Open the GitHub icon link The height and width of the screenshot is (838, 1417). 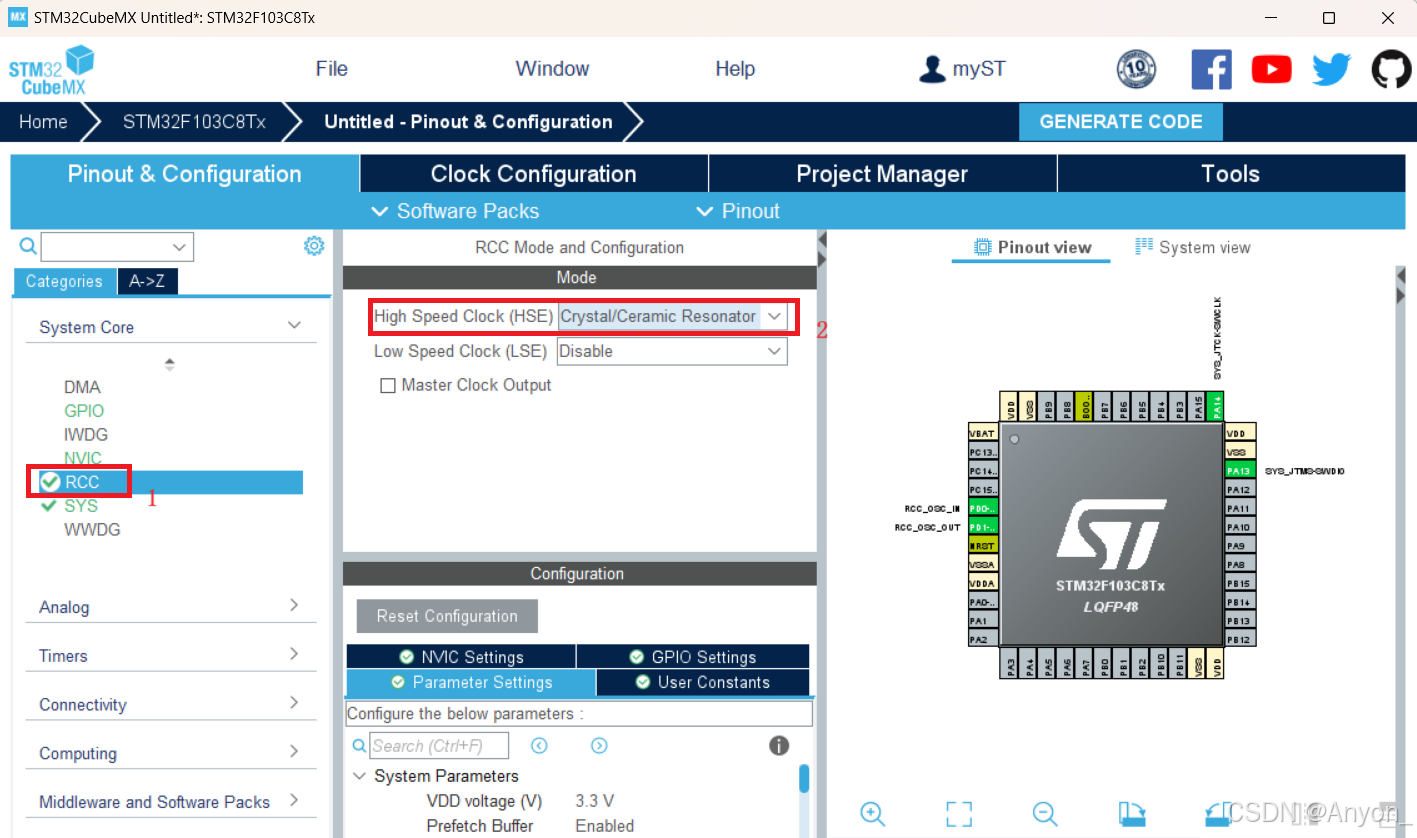tap(1391, 70)
